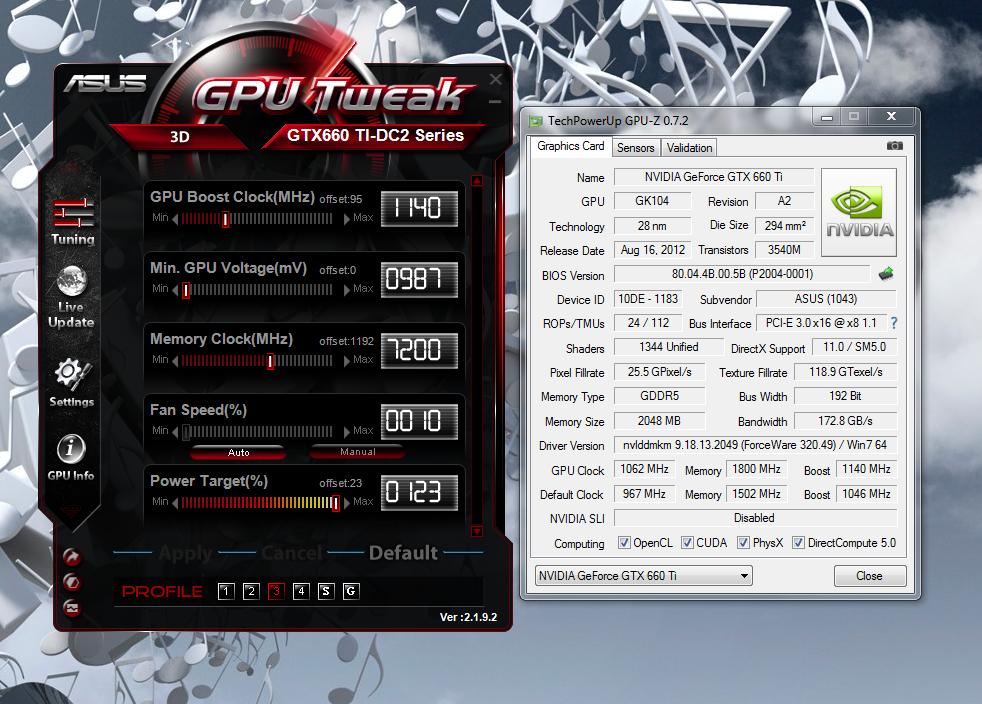This screenshot has height=704, width=982.
Task: Increase Power Target with Max arrow
Action: pyautogui.click(x=346, y=503)
